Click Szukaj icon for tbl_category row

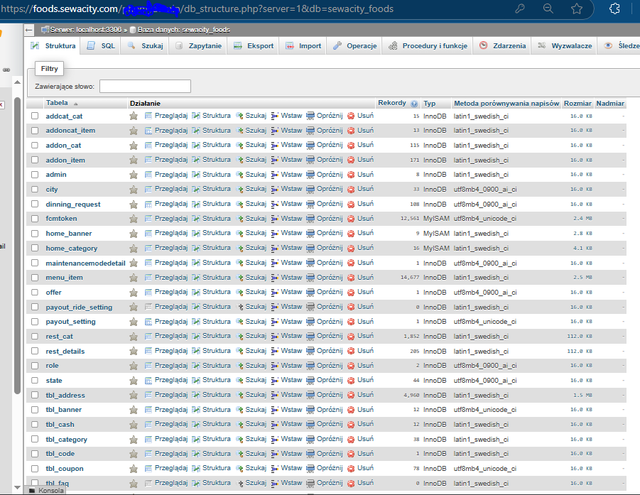point(240,439)
